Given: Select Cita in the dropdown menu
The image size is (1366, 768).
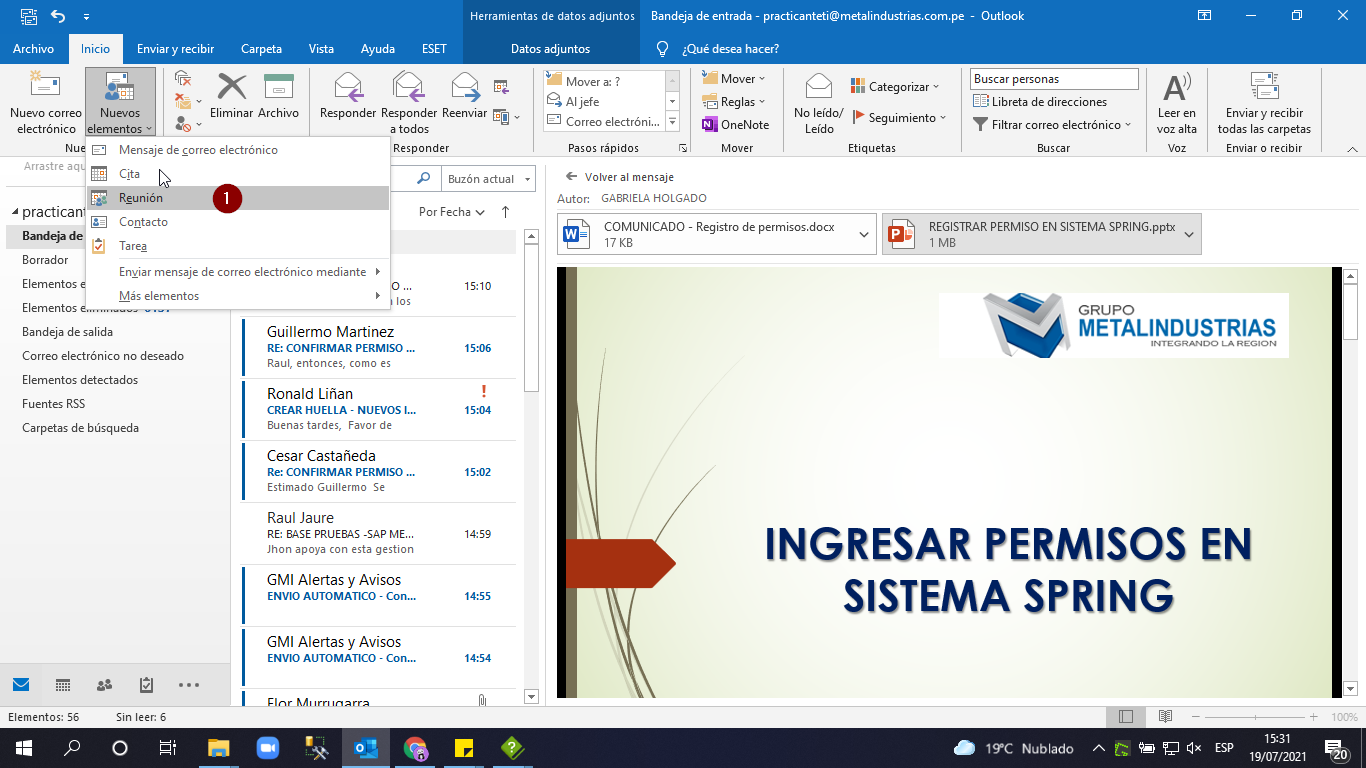Looking at the screenshot, I should [238, 174].
